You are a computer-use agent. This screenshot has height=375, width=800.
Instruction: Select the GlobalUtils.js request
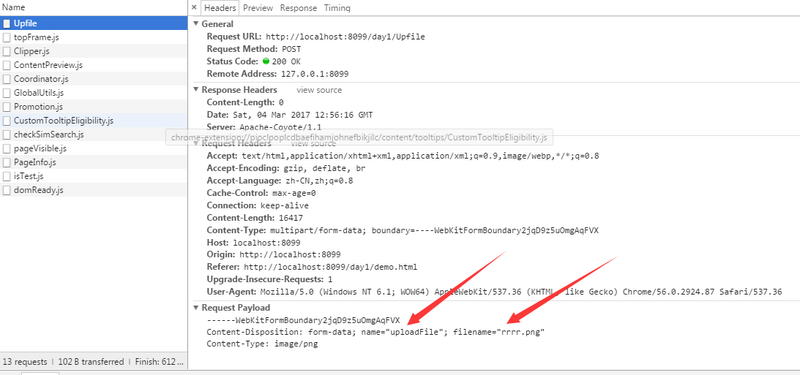pos(93,93)
